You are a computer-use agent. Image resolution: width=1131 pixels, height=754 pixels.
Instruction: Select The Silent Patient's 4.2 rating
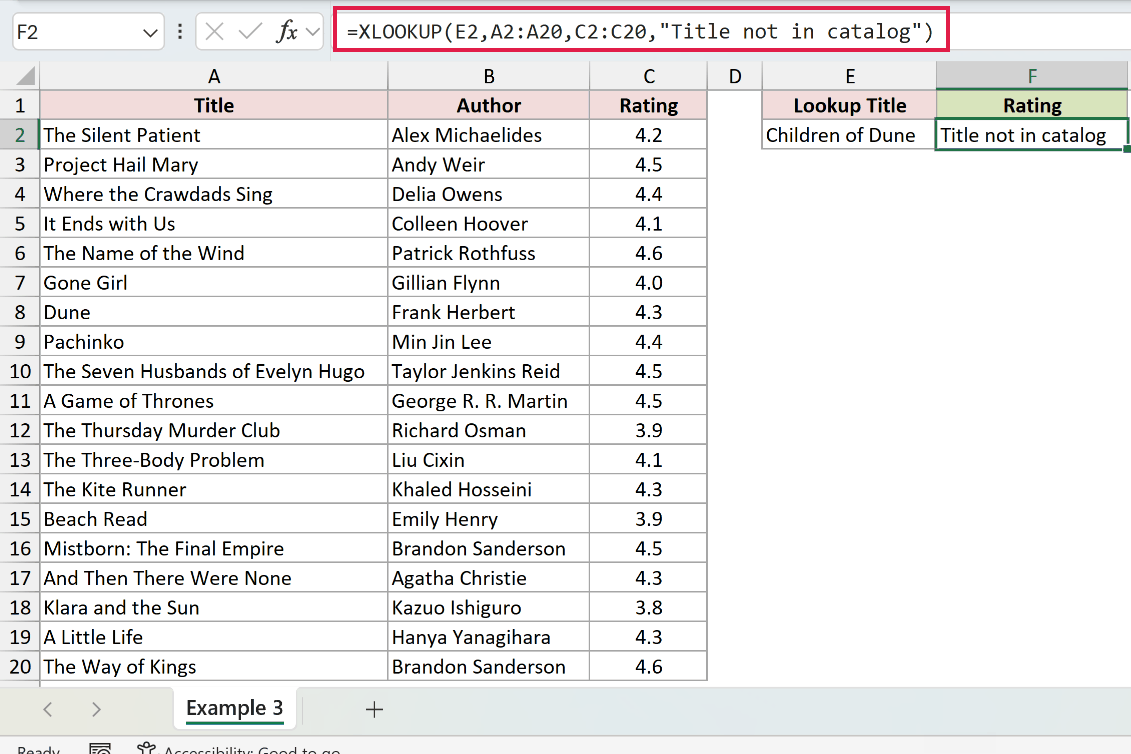click(648, 135)
